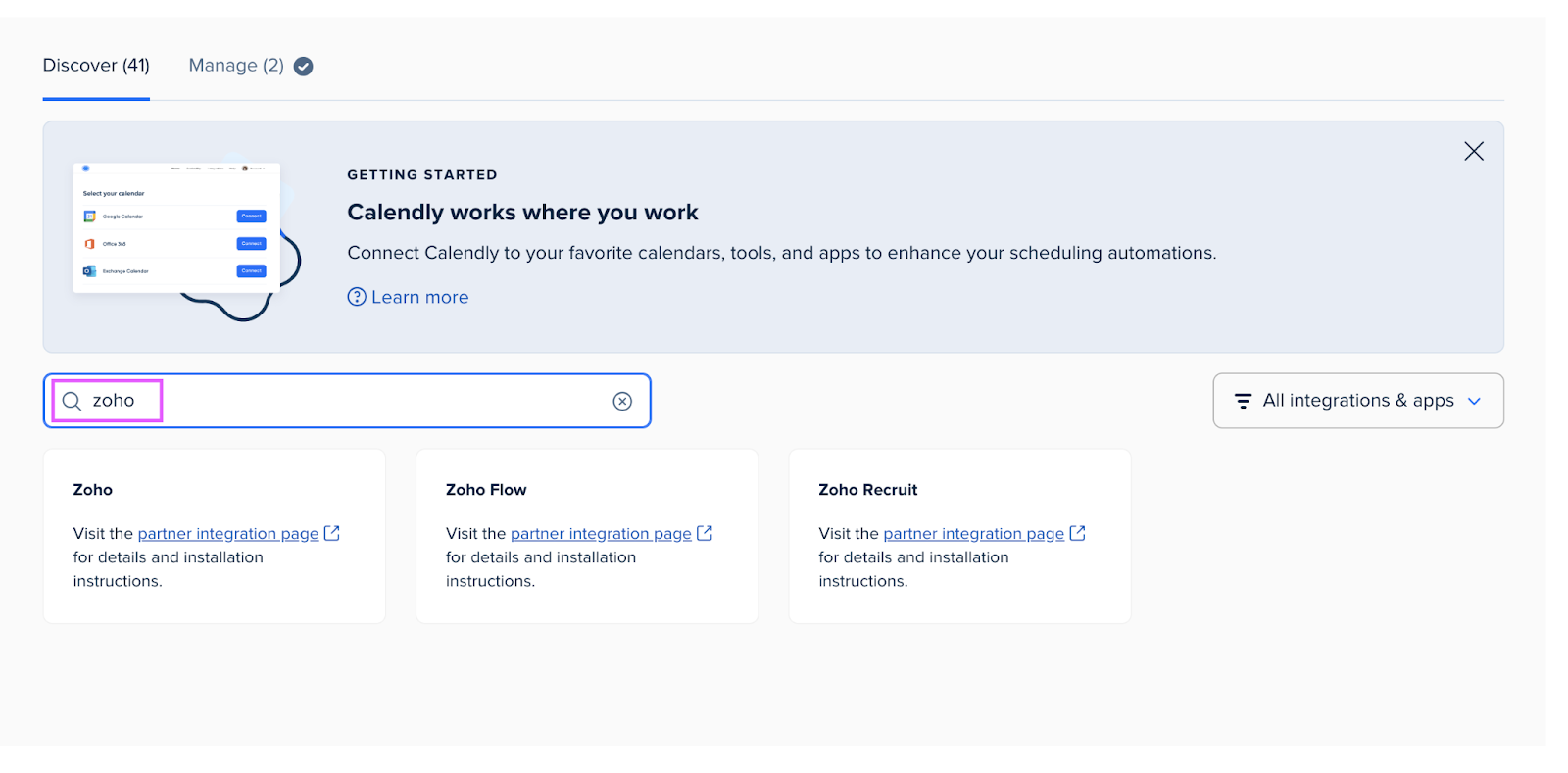This screenshot has width=1568, height=773.
Task: Click the dropdown chevron arrow
Action: click(x=1474, y=401)
